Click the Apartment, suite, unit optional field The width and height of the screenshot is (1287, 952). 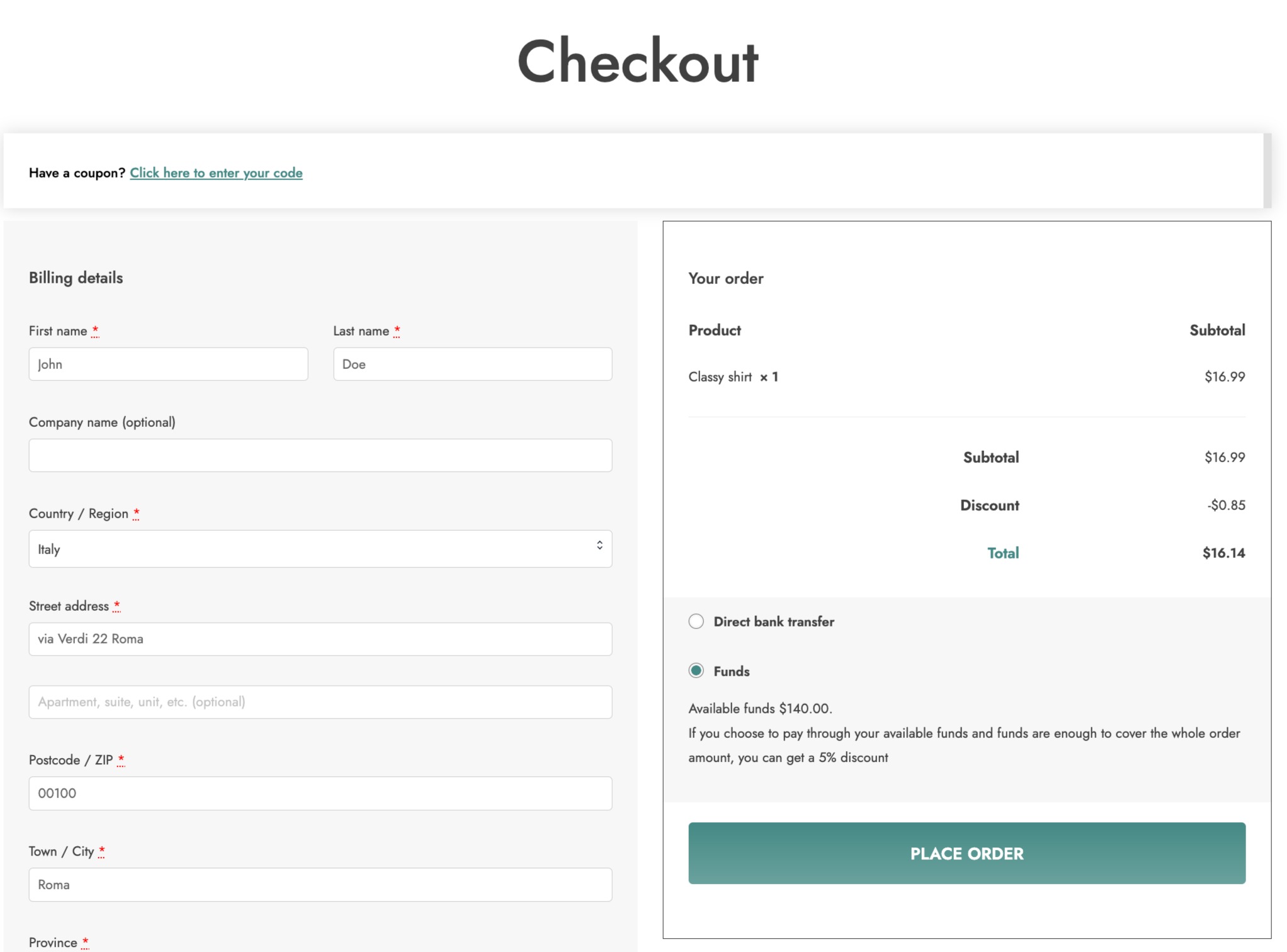click(320, 702)
